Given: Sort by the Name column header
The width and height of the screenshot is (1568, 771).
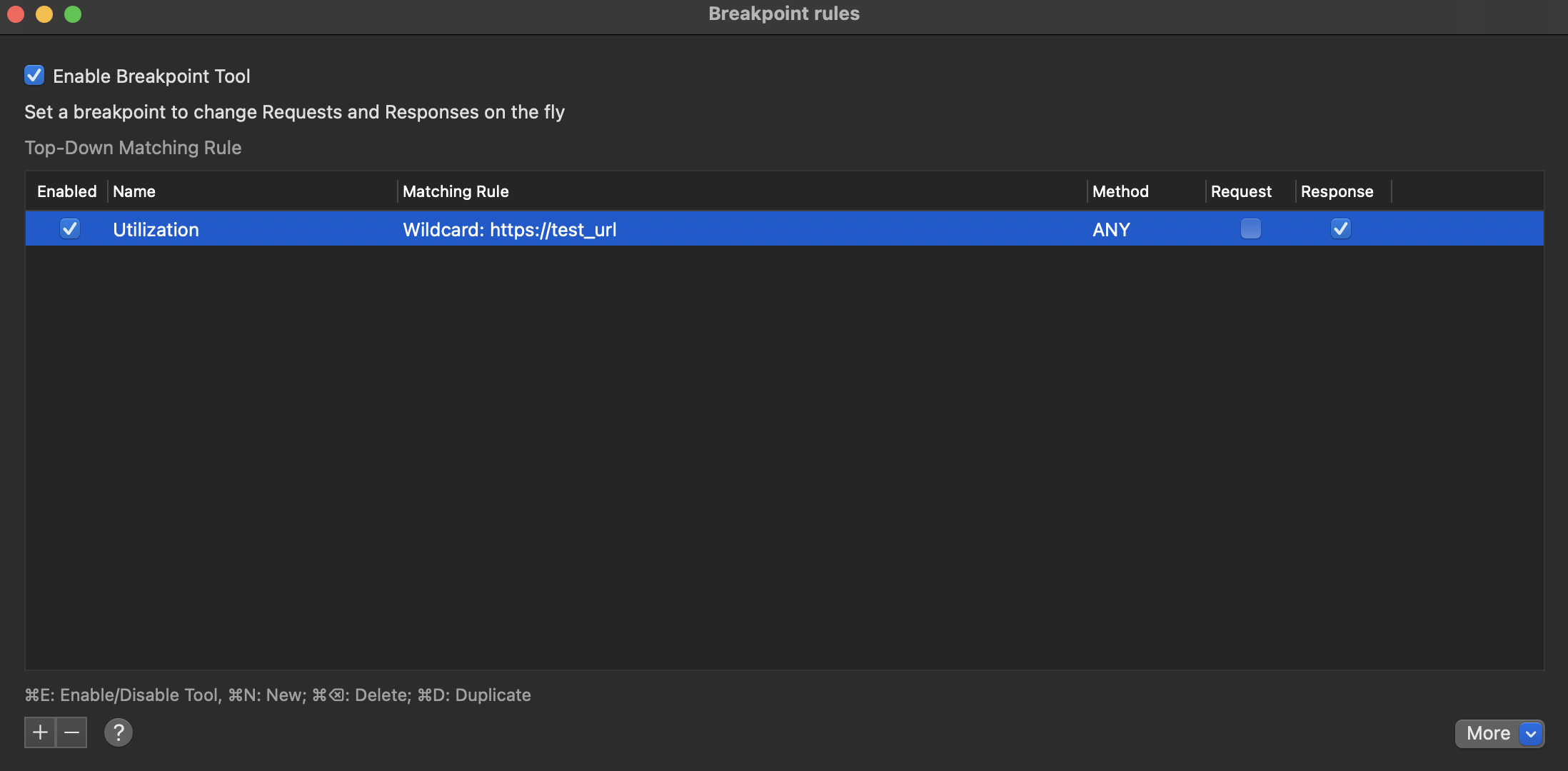Looking at the screenshot, I should click(134, 191).
